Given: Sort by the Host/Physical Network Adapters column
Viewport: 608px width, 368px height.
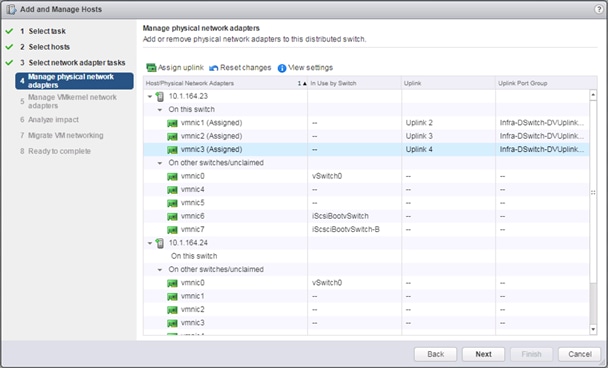Looking at the screenshot, I should 225,83.
